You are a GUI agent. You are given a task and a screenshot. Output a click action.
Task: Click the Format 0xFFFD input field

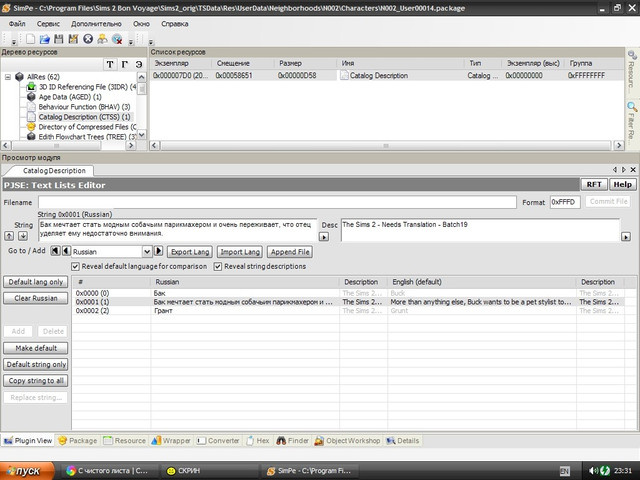[565, 202]
